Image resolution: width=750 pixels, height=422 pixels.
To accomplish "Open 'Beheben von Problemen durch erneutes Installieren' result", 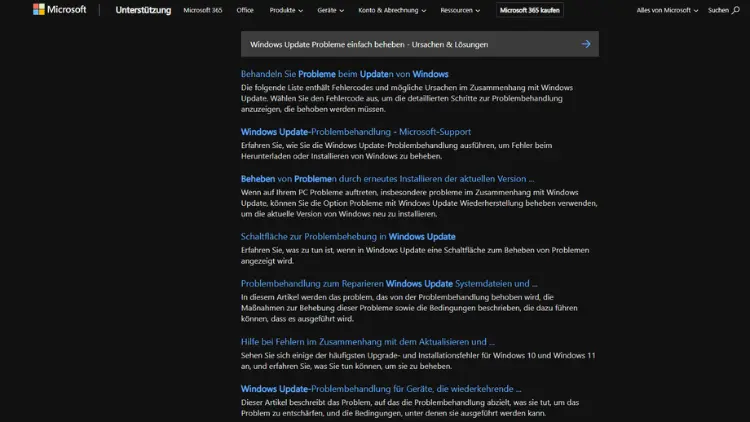I will (387, 178).
